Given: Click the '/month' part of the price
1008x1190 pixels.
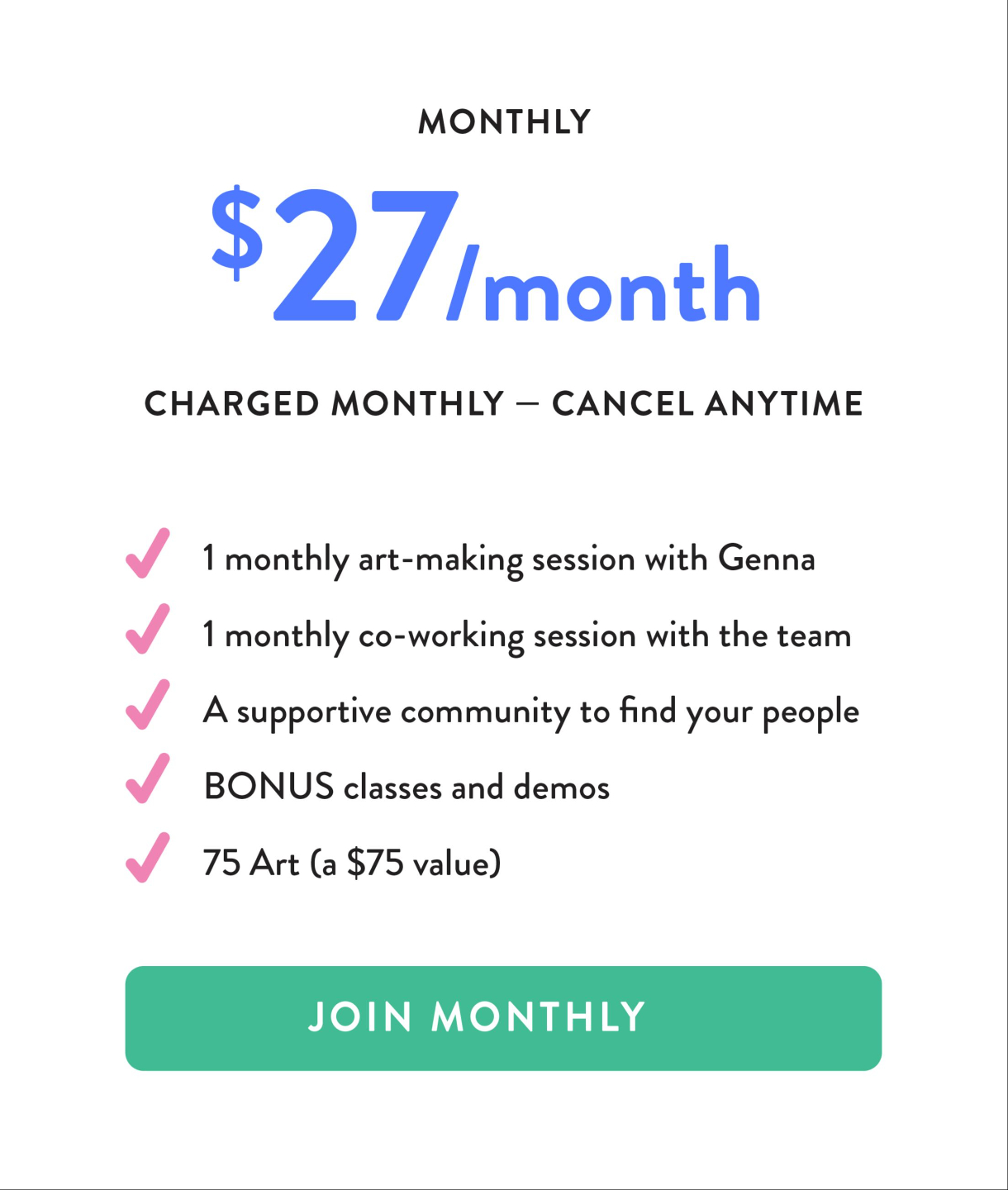Looking at the screenshot, I should [604, 283].
